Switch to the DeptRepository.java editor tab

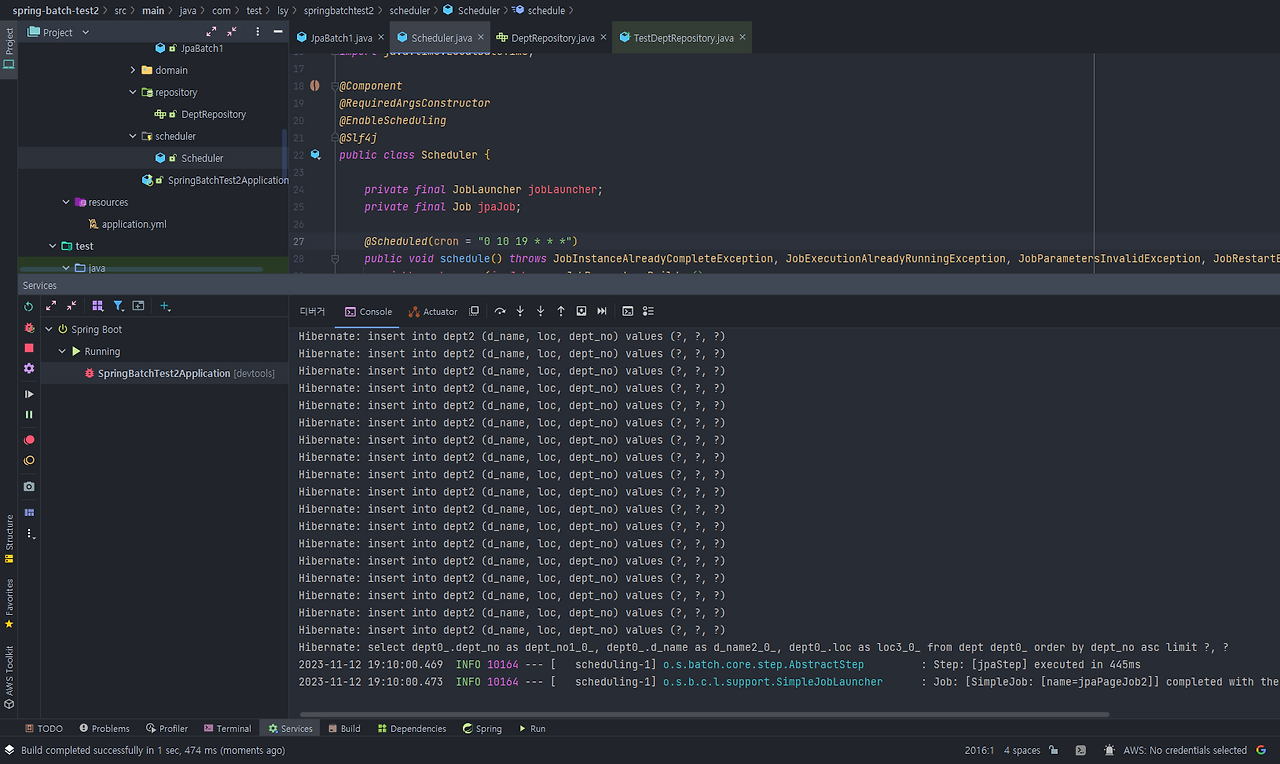552,38
